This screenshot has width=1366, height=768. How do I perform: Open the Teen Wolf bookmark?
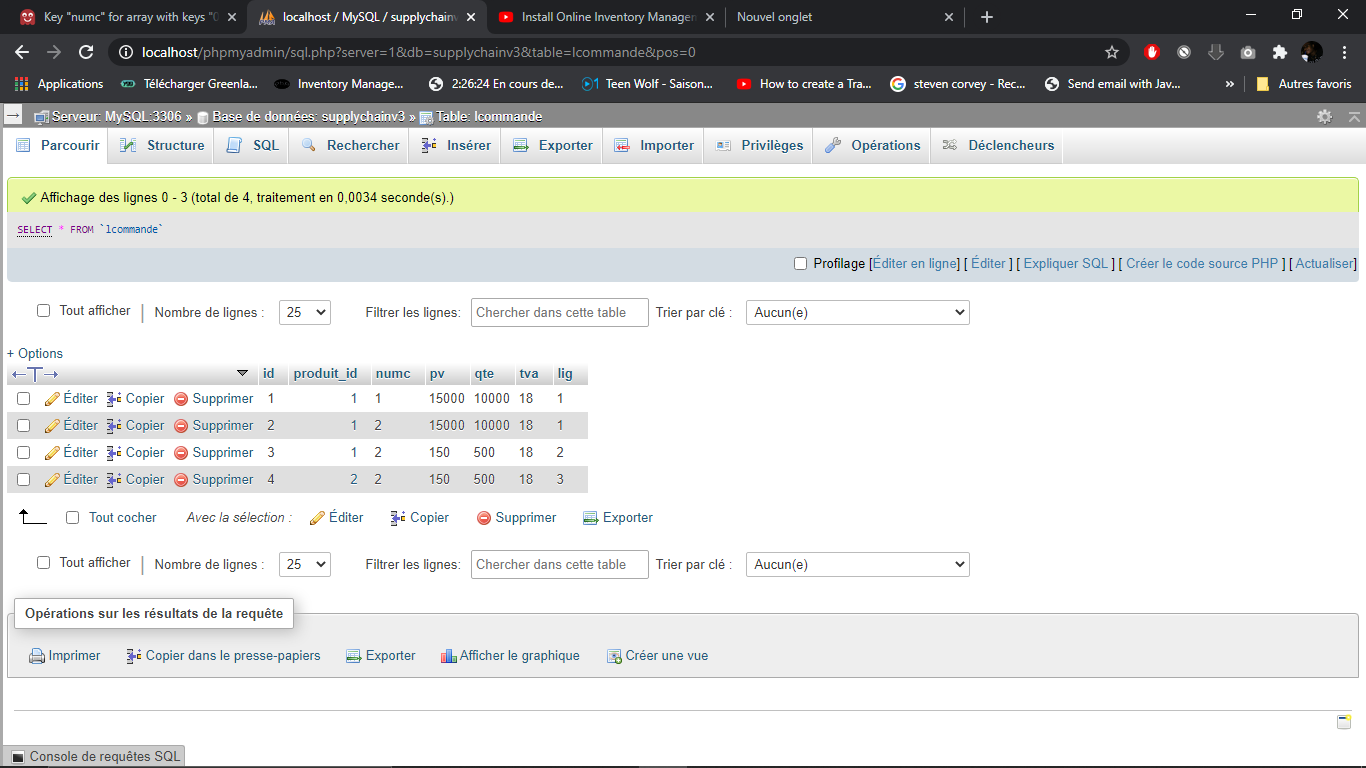click(x=648, y=84)
